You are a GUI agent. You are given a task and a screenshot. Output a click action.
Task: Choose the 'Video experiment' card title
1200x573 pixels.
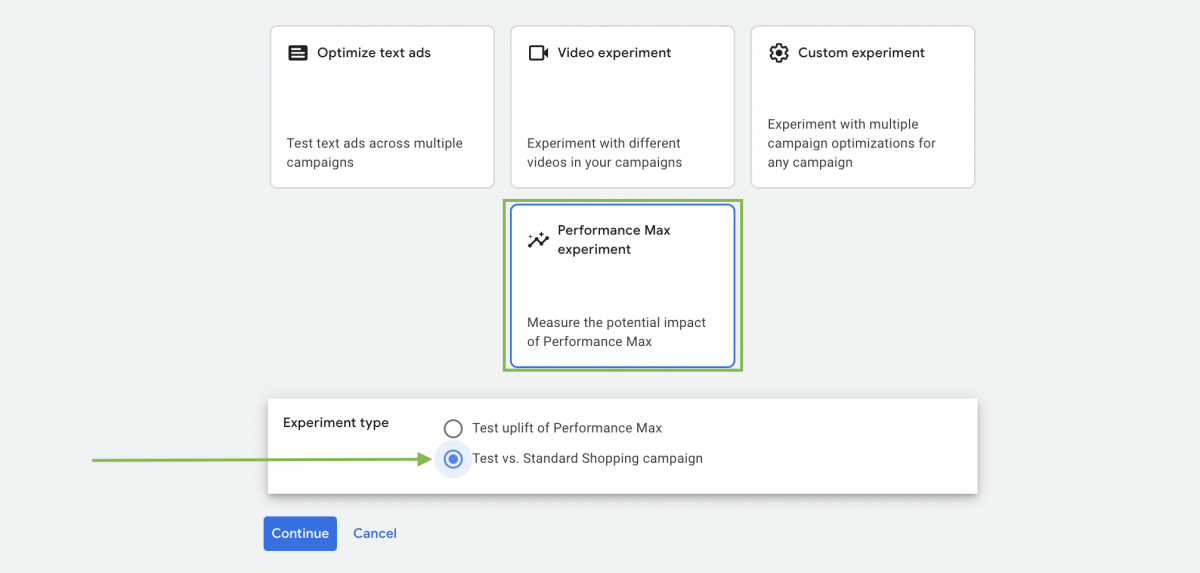[x=614, y=53]
